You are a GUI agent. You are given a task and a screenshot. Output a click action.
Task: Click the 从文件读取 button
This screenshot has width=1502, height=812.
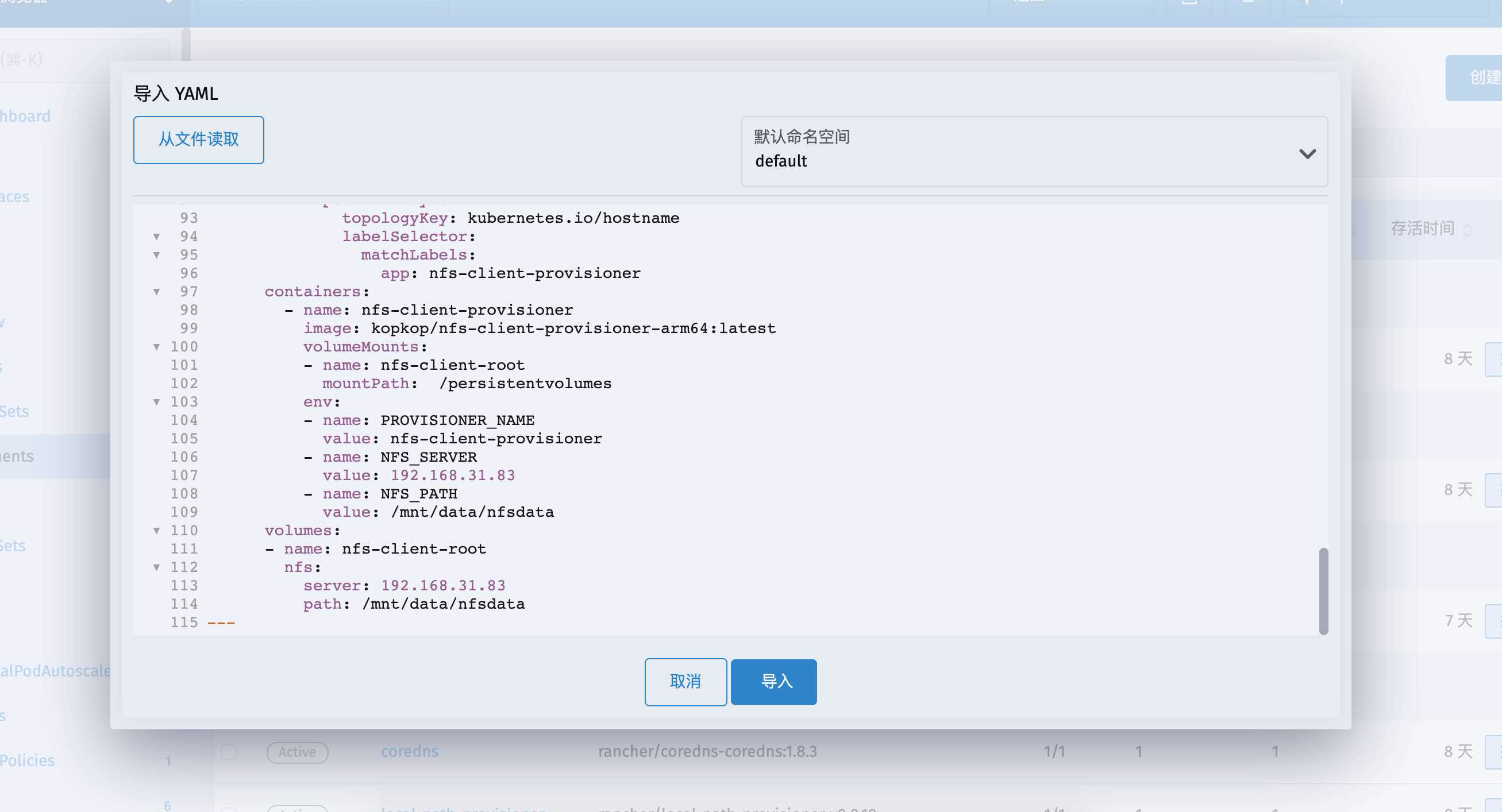[x=198, y=140]
